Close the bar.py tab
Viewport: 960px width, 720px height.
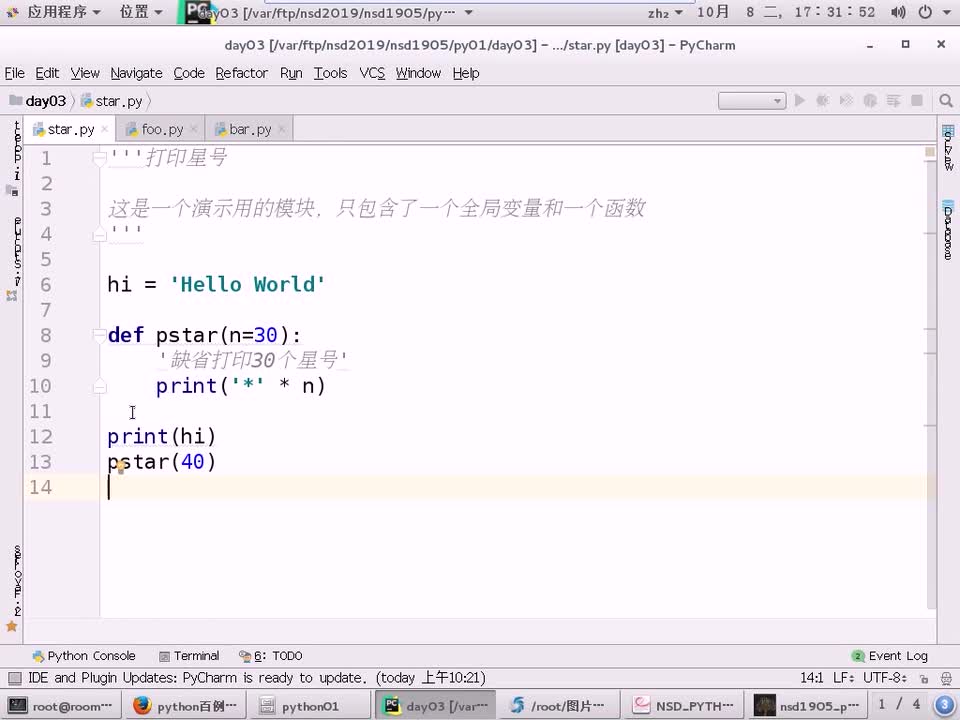click(x=282, y=129)
